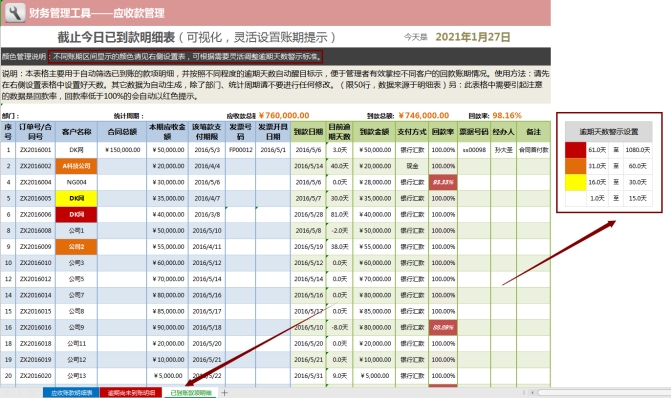Select the 回款率 column header
The width and height of the screenshot is (671, 398).
443,132
